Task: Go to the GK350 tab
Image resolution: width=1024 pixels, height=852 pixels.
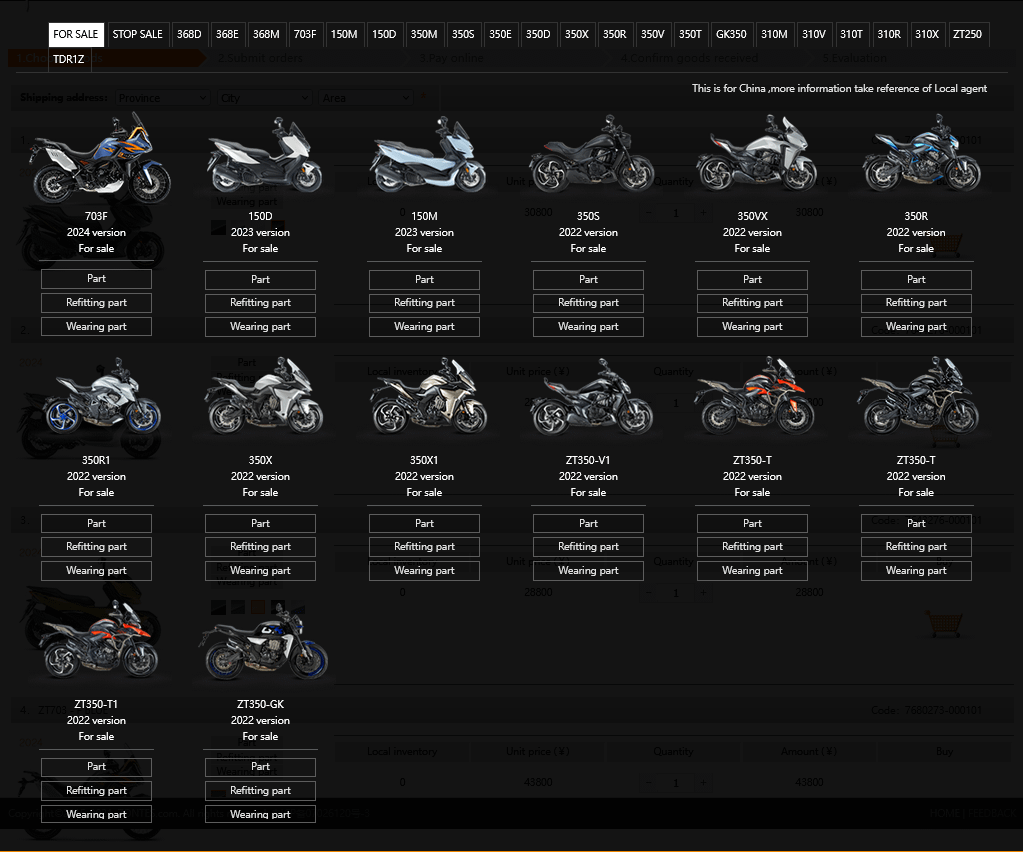Action: click(x=731, y=34)
